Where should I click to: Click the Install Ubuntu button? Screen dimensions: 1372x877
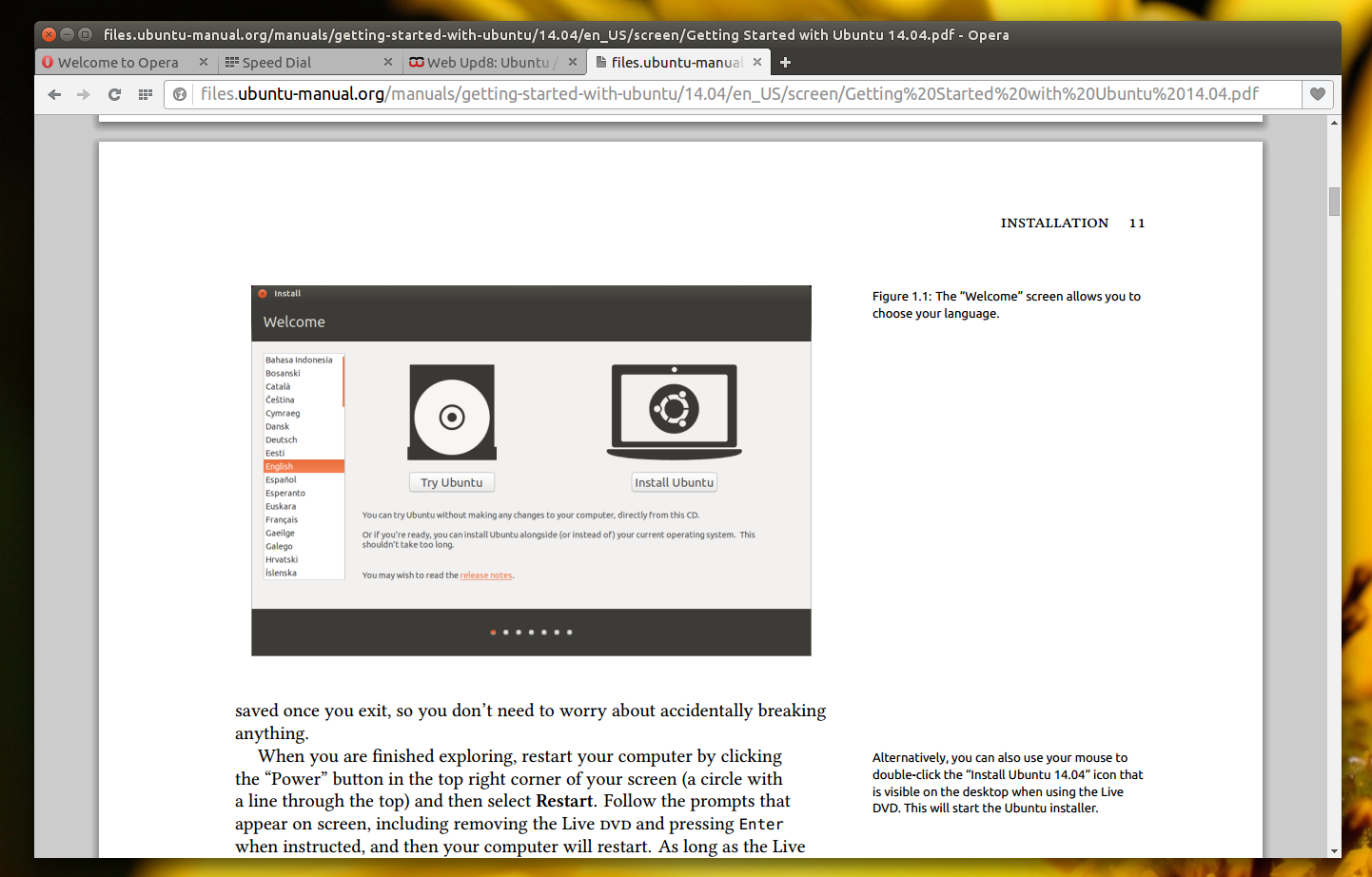674,482
